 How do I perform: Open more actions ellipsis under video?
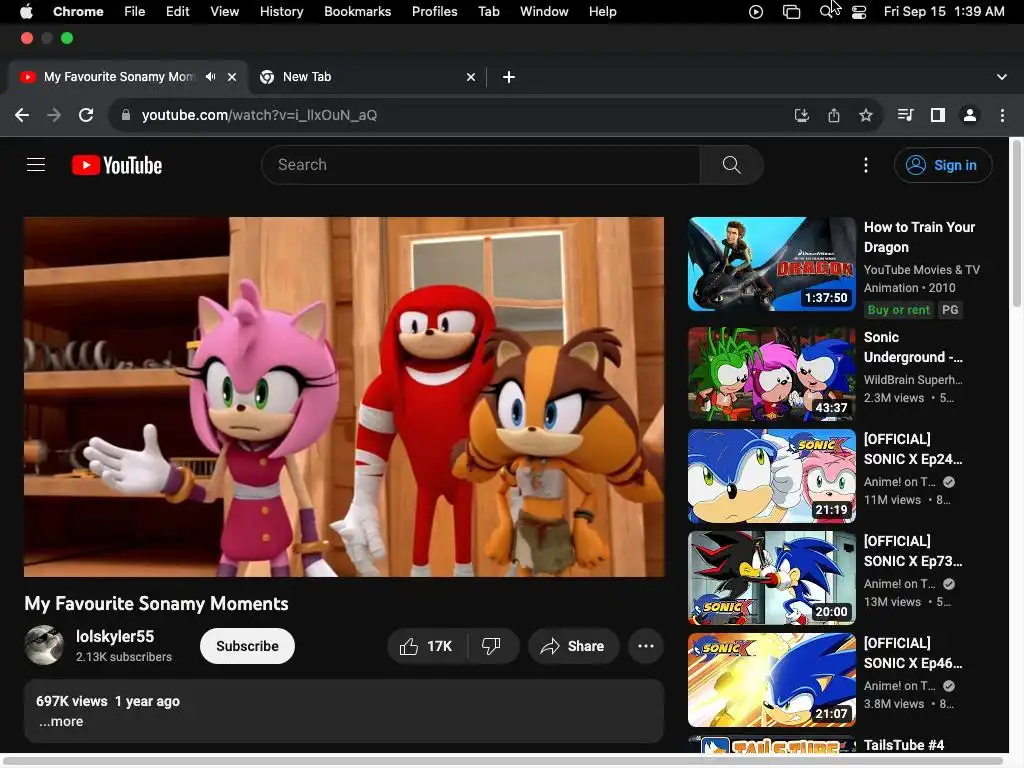646,647
